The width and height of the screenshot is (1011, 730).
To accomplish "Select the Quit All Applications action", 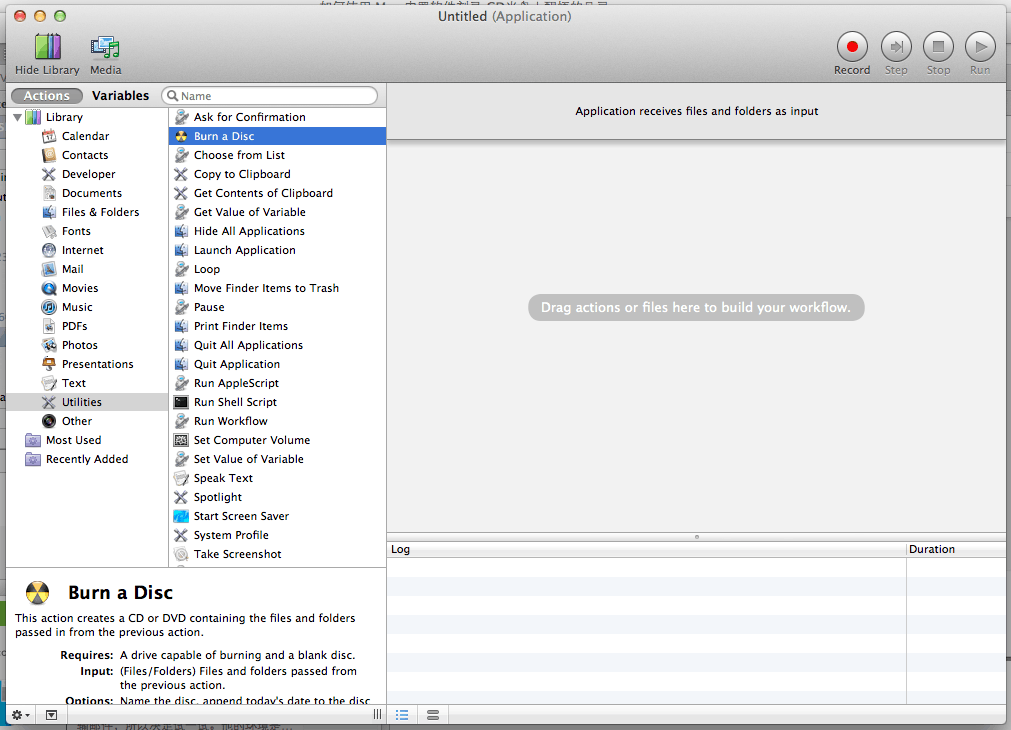I will point(277,345).
